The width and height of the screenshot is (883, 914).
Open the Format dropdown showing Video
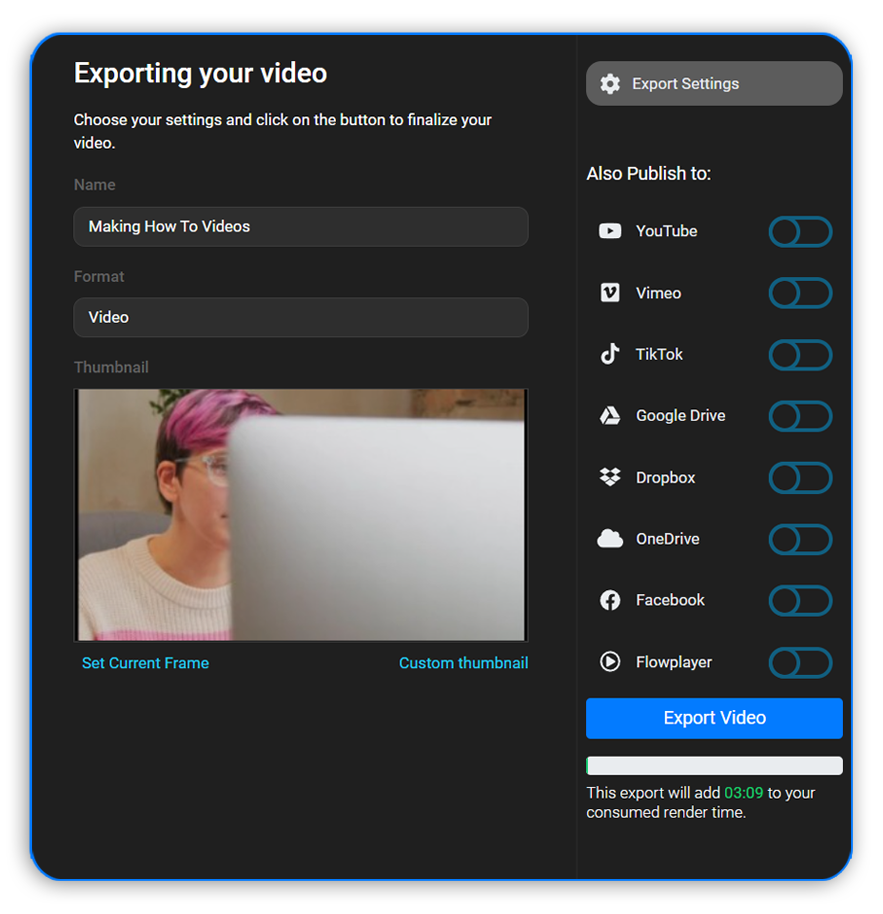point(301,317)
